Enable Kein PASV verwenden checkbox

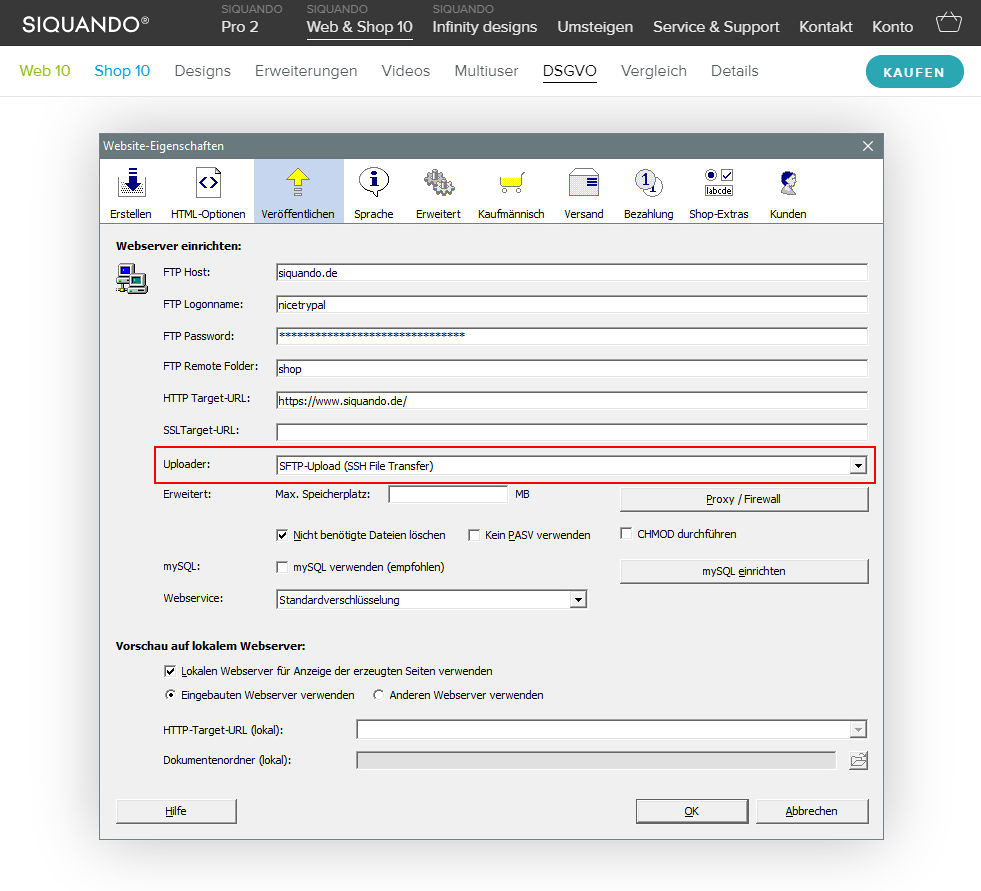point(474,535)
